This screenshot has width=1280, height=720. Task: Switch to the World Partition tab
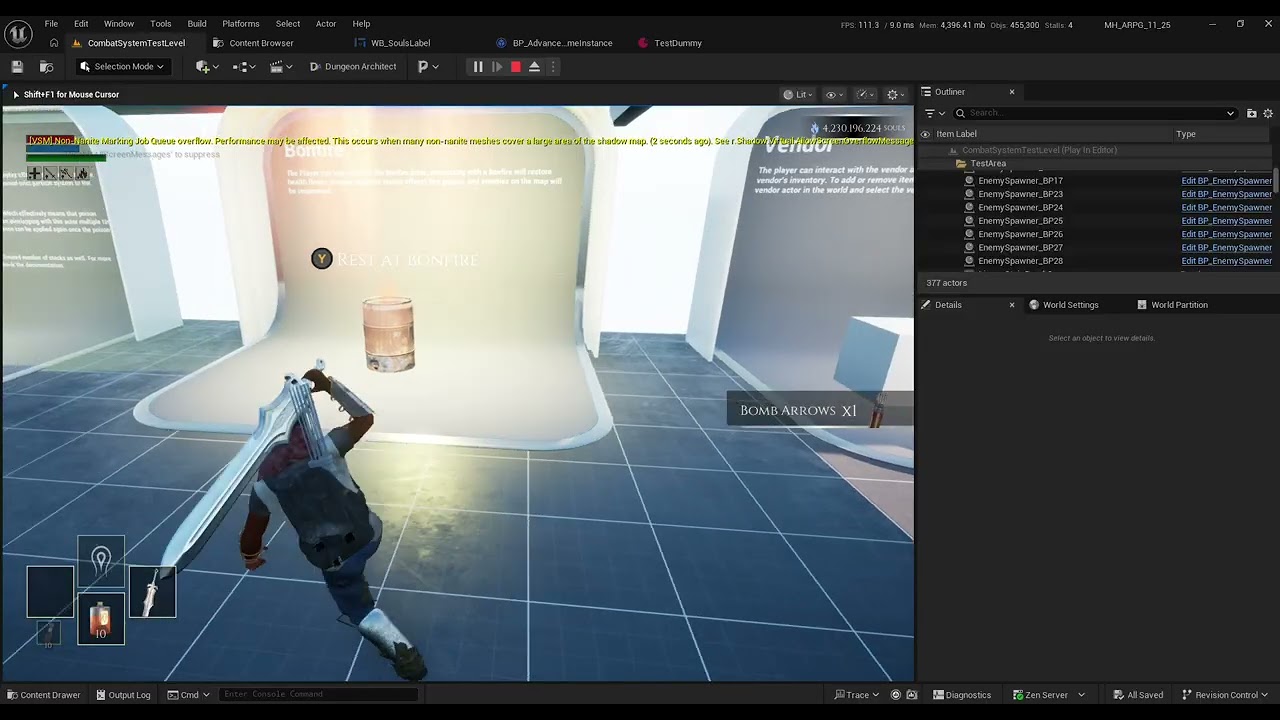1172,305
